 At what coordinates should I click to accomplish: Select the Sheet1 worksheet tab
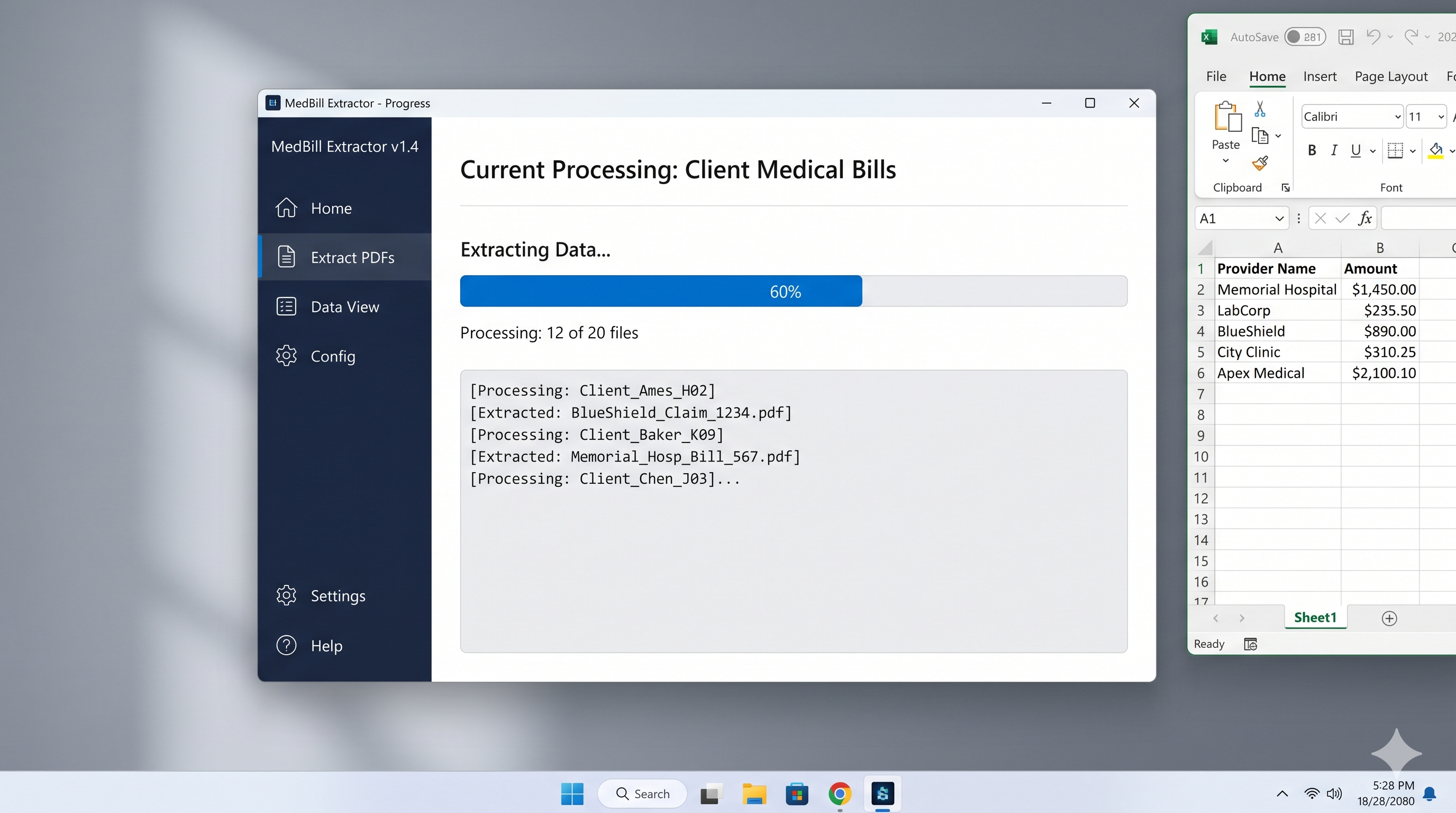pyautogui.click(x=1315, y=617)
